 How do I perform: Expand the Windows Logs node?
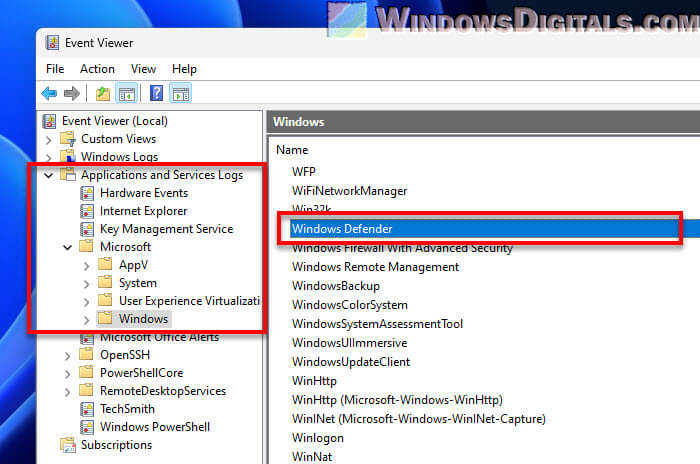pyautogui.click(x=49, y=158)
